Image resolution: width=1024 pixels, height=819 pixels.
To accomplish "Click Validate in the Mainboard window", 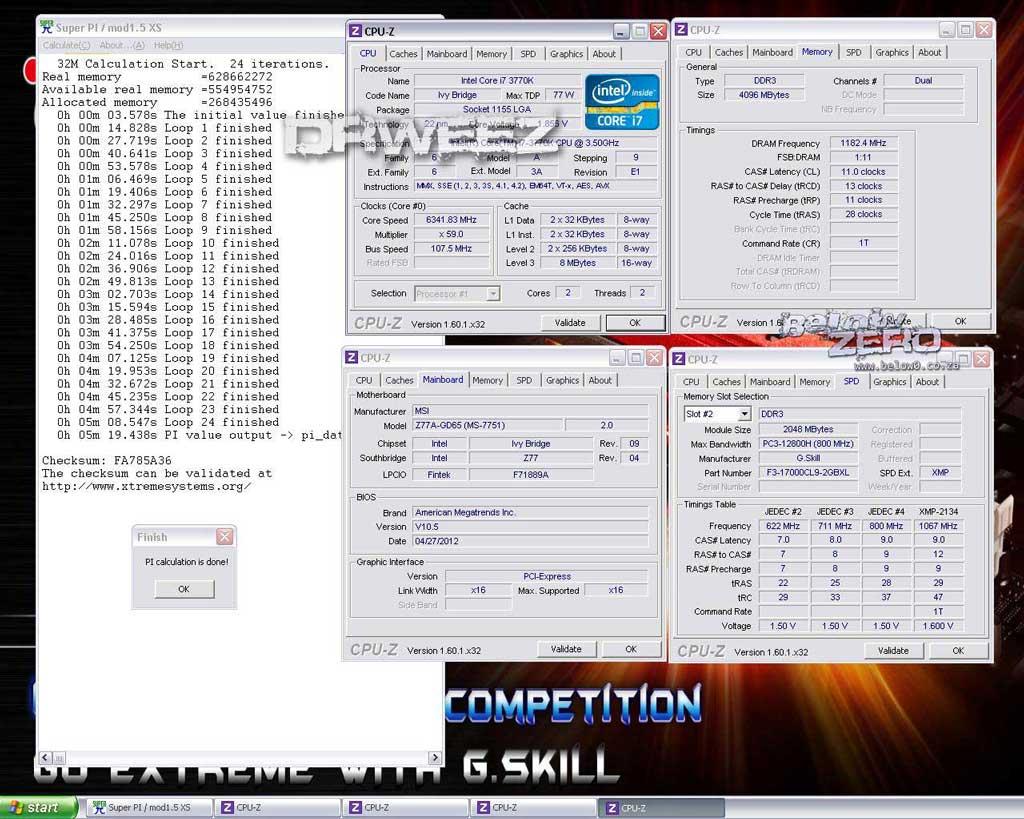I will click(566, 649).
